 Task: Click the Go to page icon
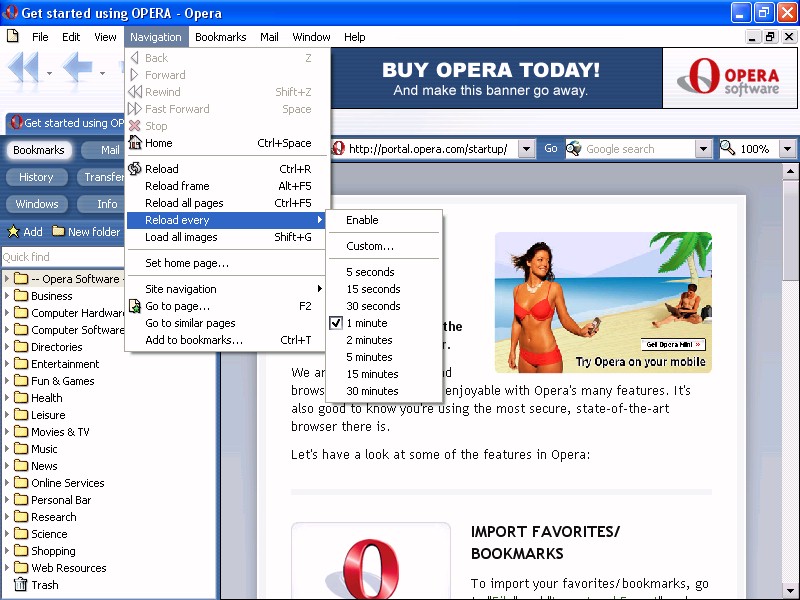tap(135, 306)
